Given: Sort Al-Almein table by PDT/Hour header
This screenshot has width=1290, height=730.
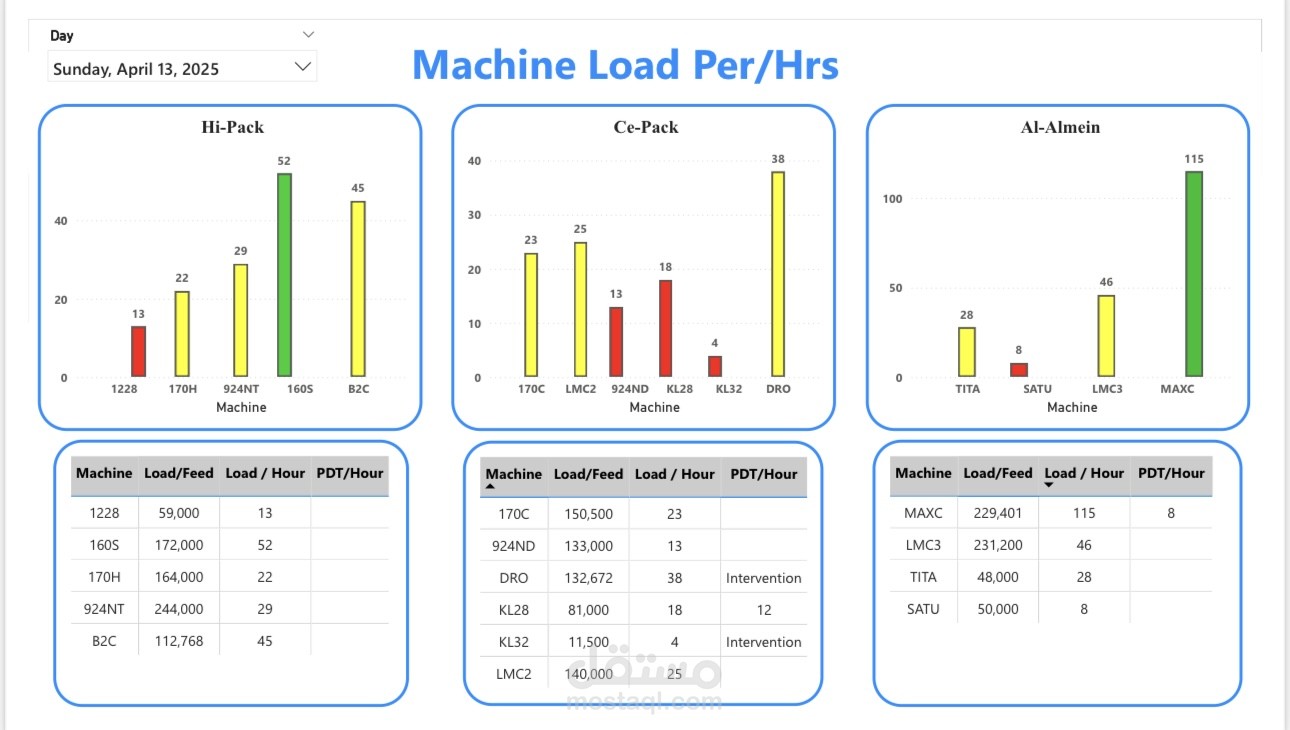Looking at the screenshot, I should click(1171, 473).
